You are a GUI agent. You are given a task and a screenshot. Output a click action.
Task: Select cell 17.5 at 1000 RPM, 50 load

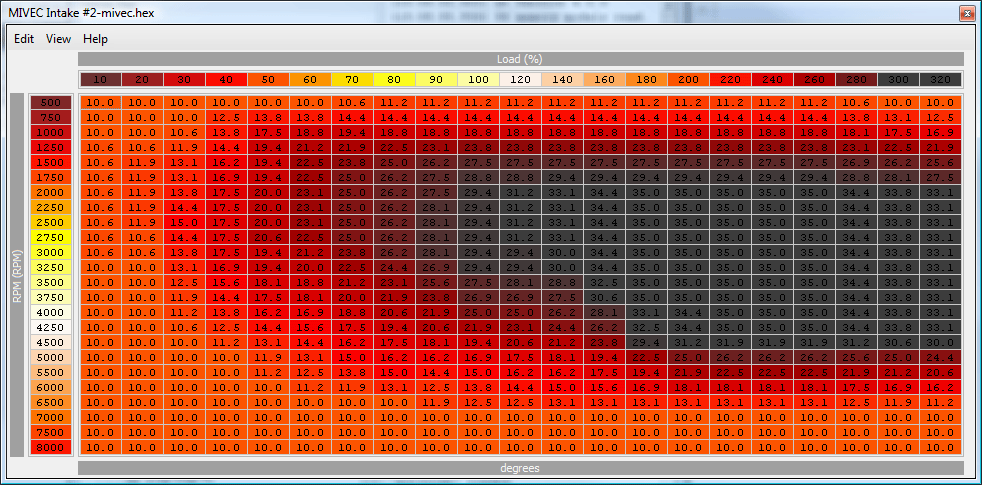pos(268,132)
